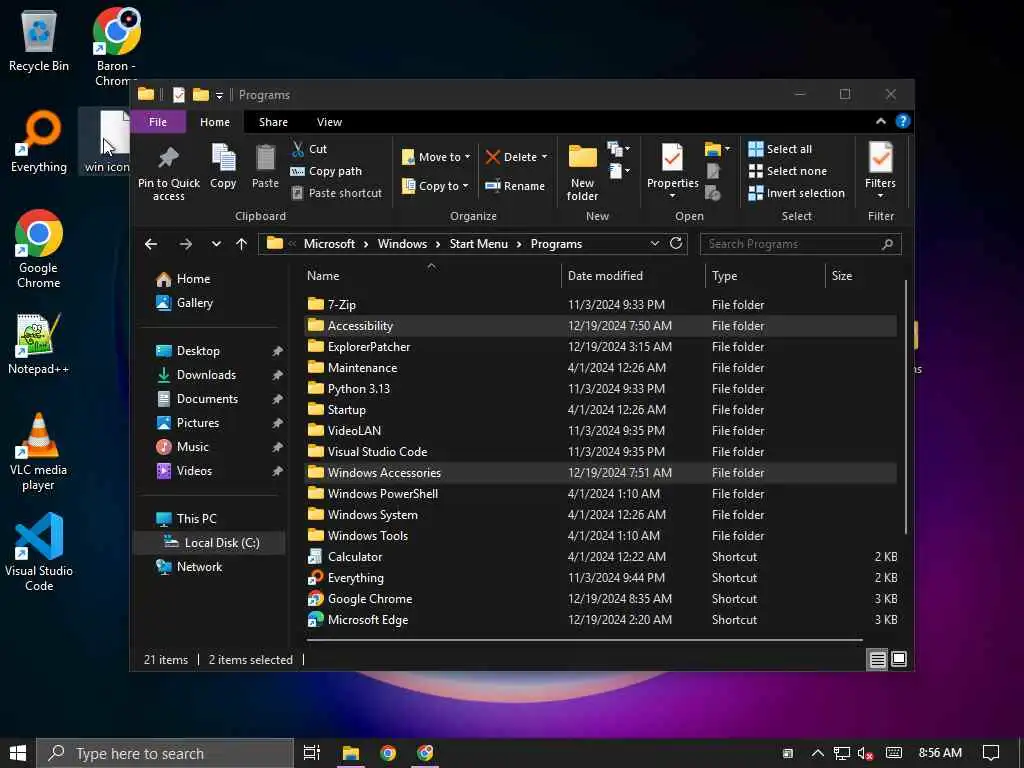Click the file list vertical scrollbar
Image resolution: width=1024 pixels, height=768 pixels.
(x=905, y=406)
